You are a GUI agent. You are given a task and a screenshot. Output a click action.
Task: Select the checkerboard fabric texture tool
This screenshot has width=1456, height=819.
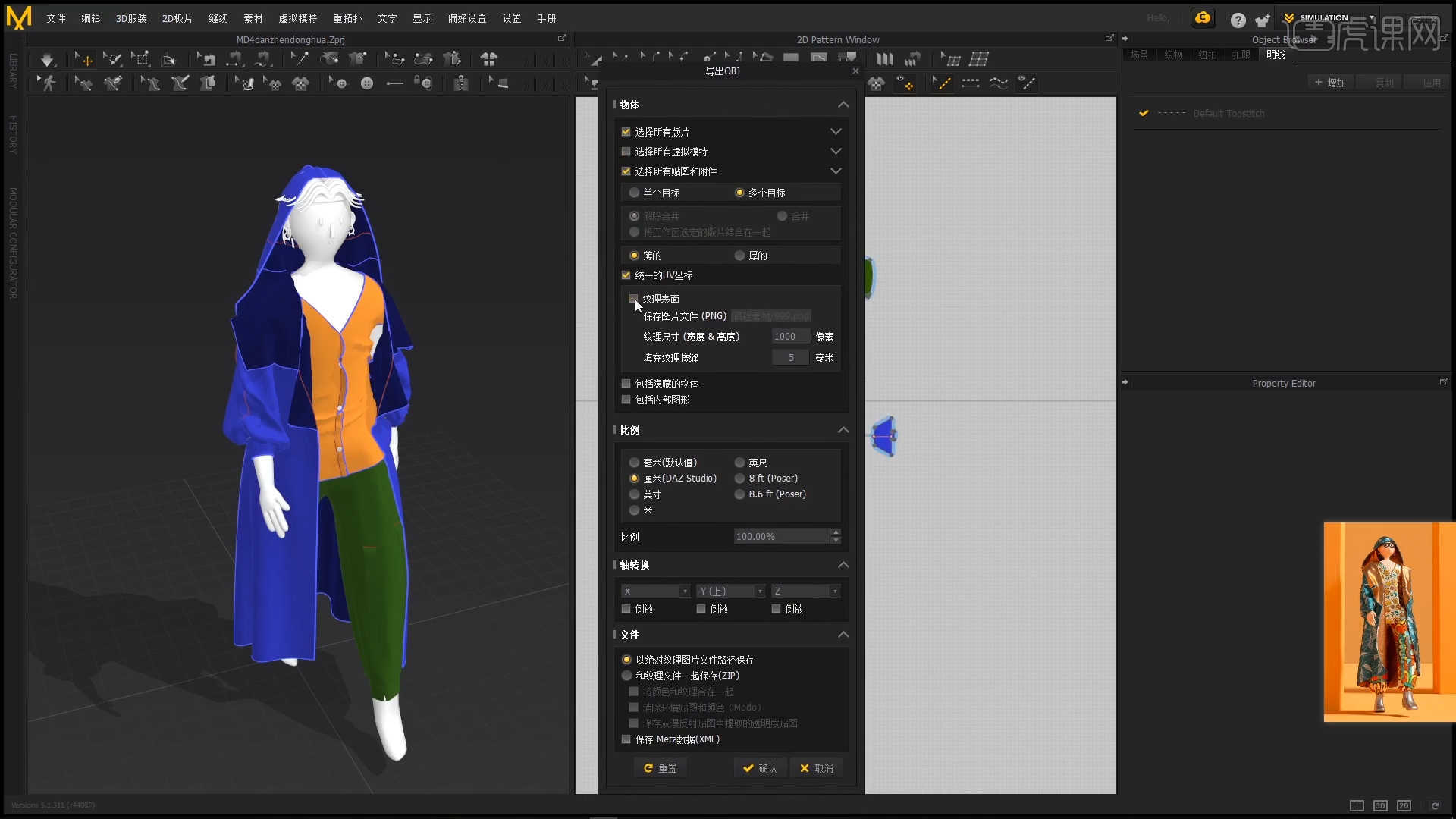click(302, 83)
